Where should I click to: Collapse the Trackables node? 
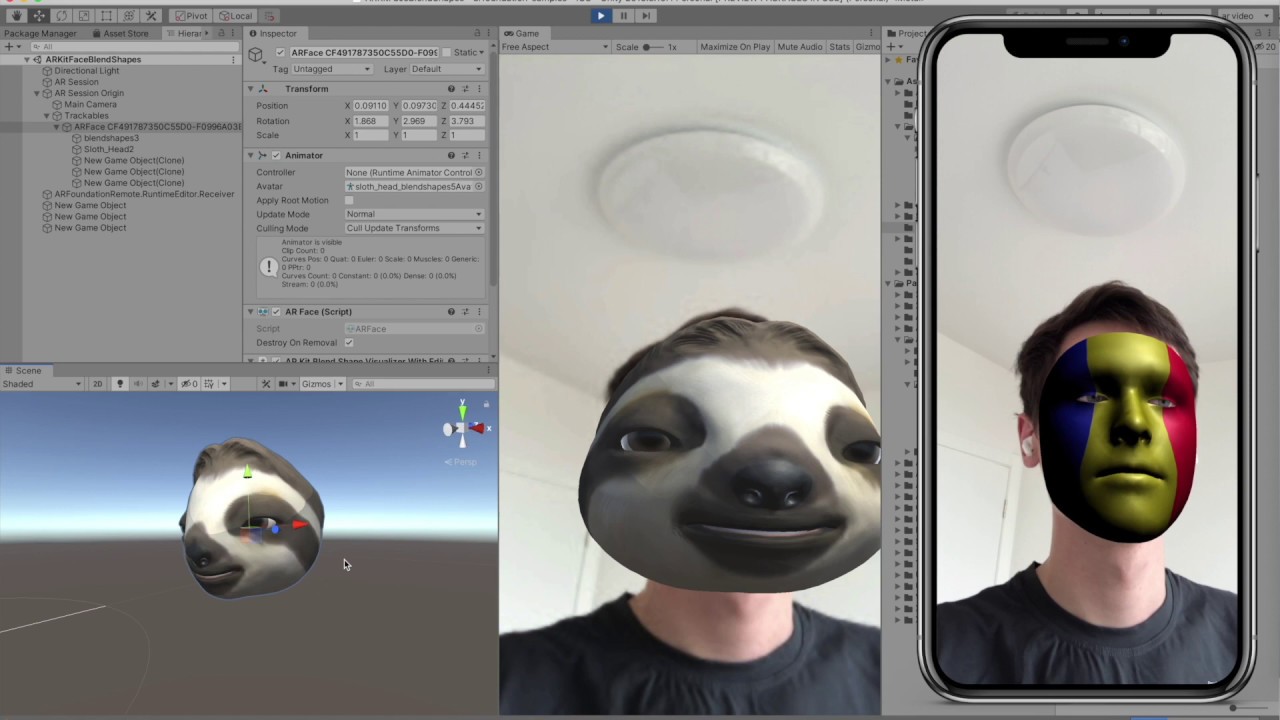pyautogui.click(x=47, y=116)
